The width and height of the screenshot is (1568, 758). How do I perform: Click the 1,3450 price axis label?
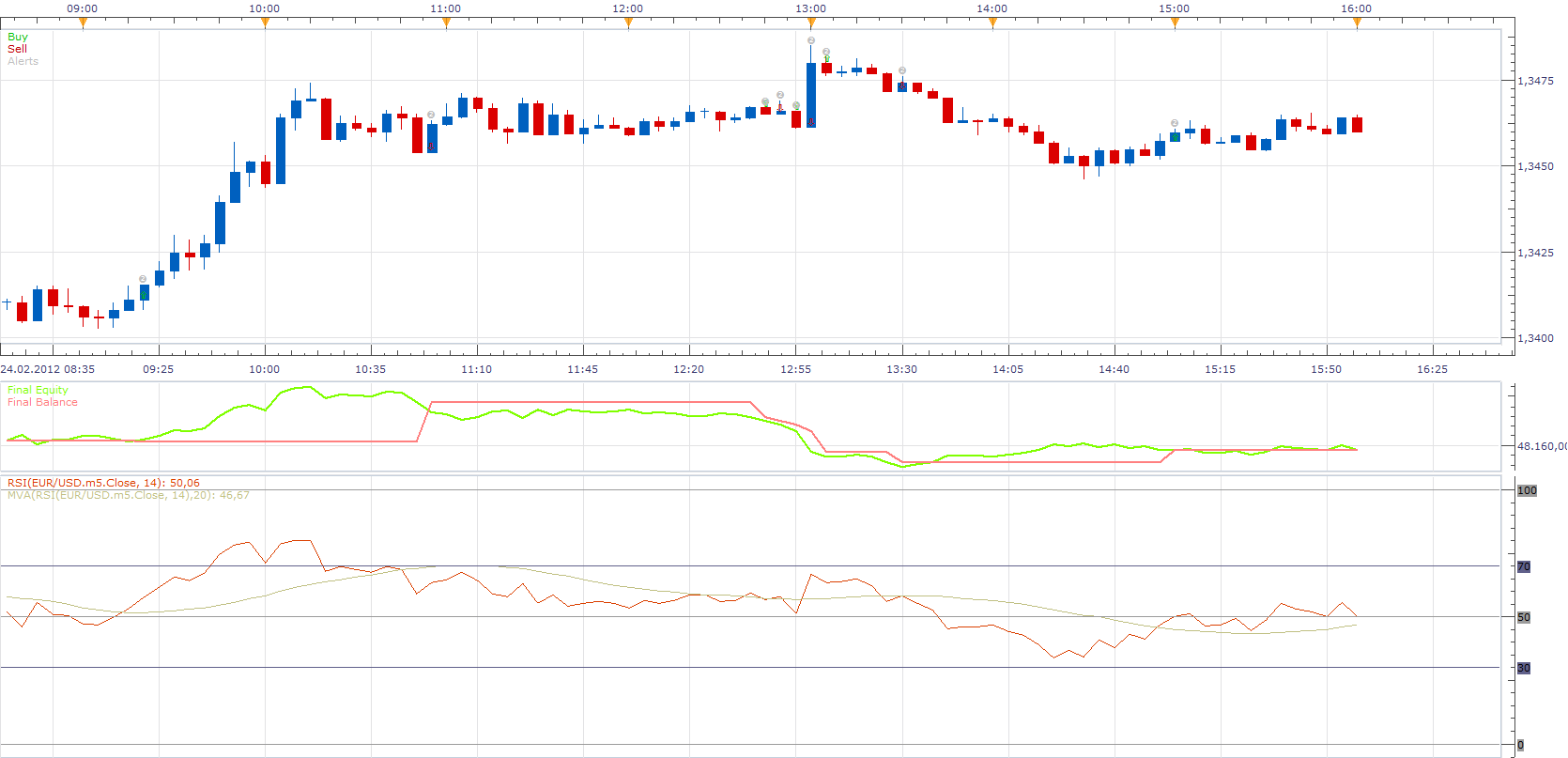pyautogui.click(x=1536, y=166)
